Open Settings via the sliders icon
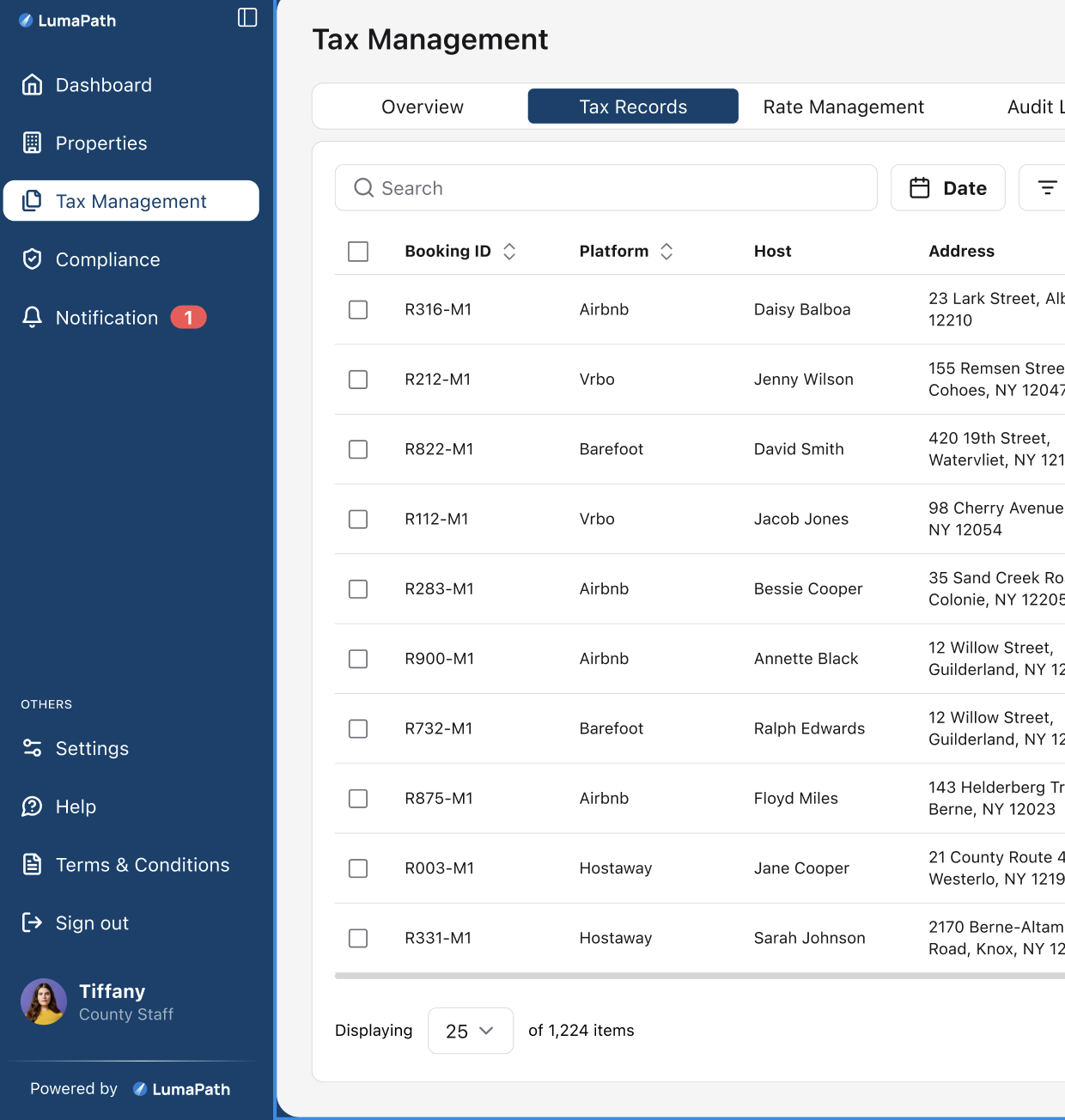Viewport: 1065px width, 1120px height. 32,748
